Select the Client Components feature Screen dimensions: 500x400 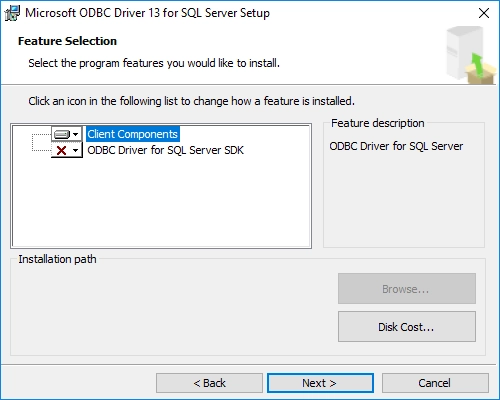[133, 134]
